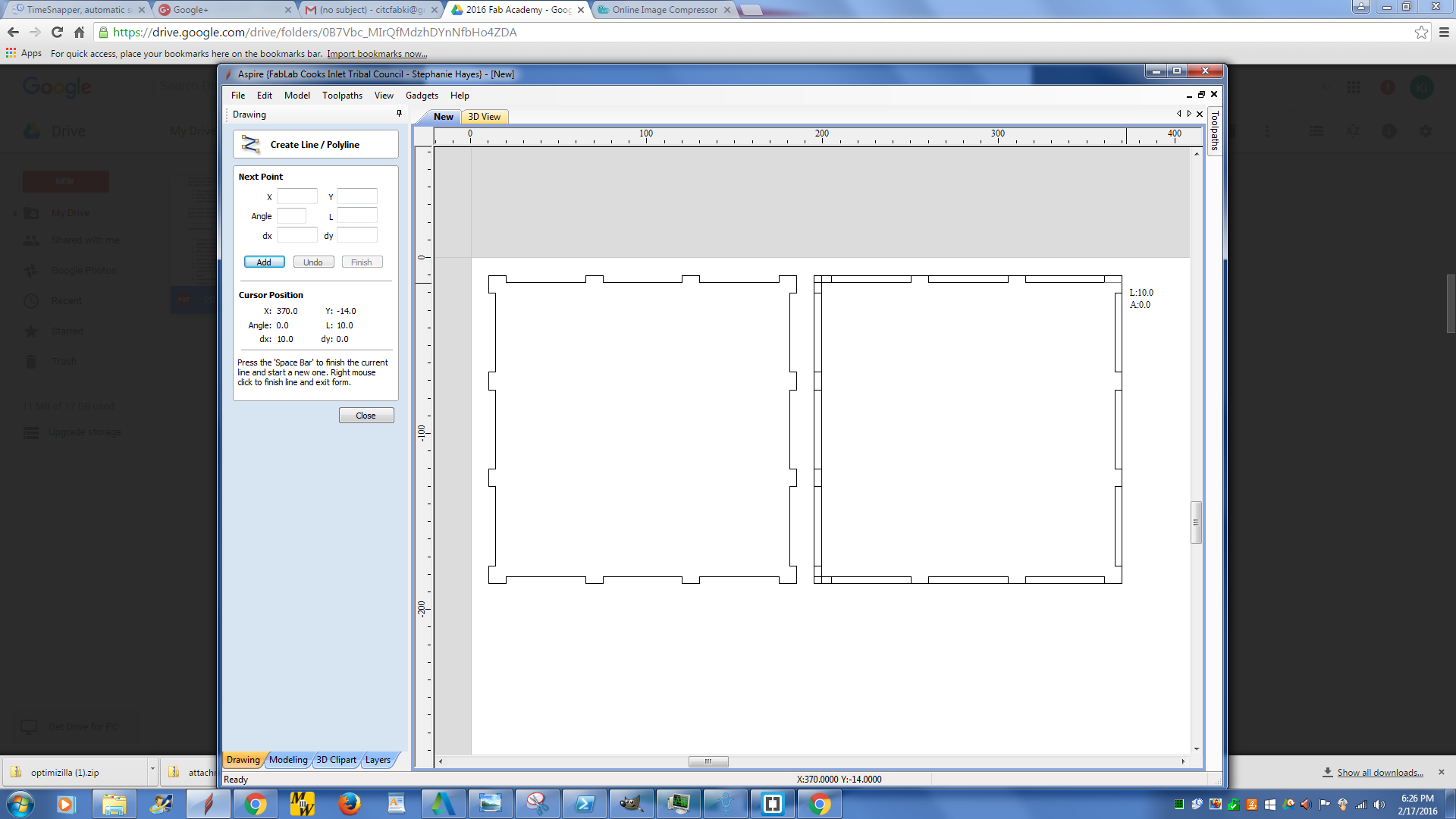Open Chrome home page icon

pyautogui.click(x=79, y=32)
